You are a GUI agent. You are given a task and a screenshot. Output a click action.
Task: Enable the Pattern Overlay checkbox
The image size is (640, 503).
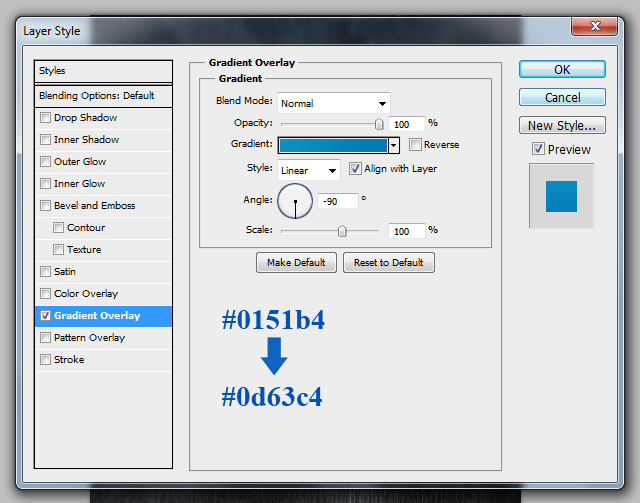pos(45,338)
